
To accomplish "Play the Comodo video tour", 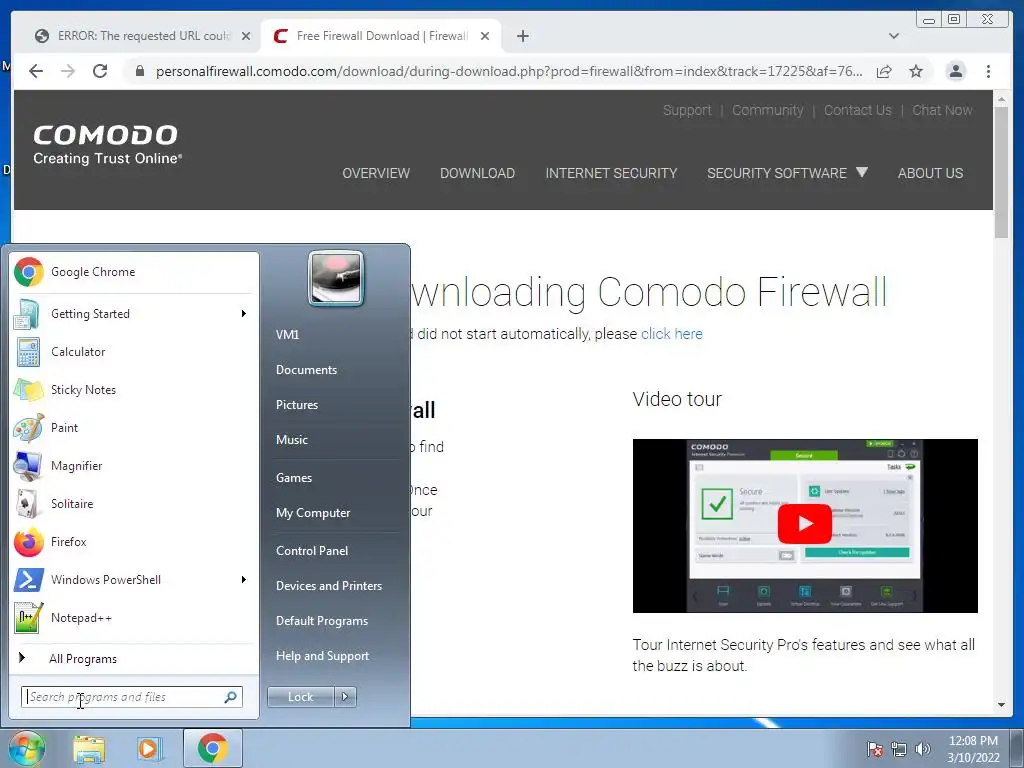I will point(805,524).
